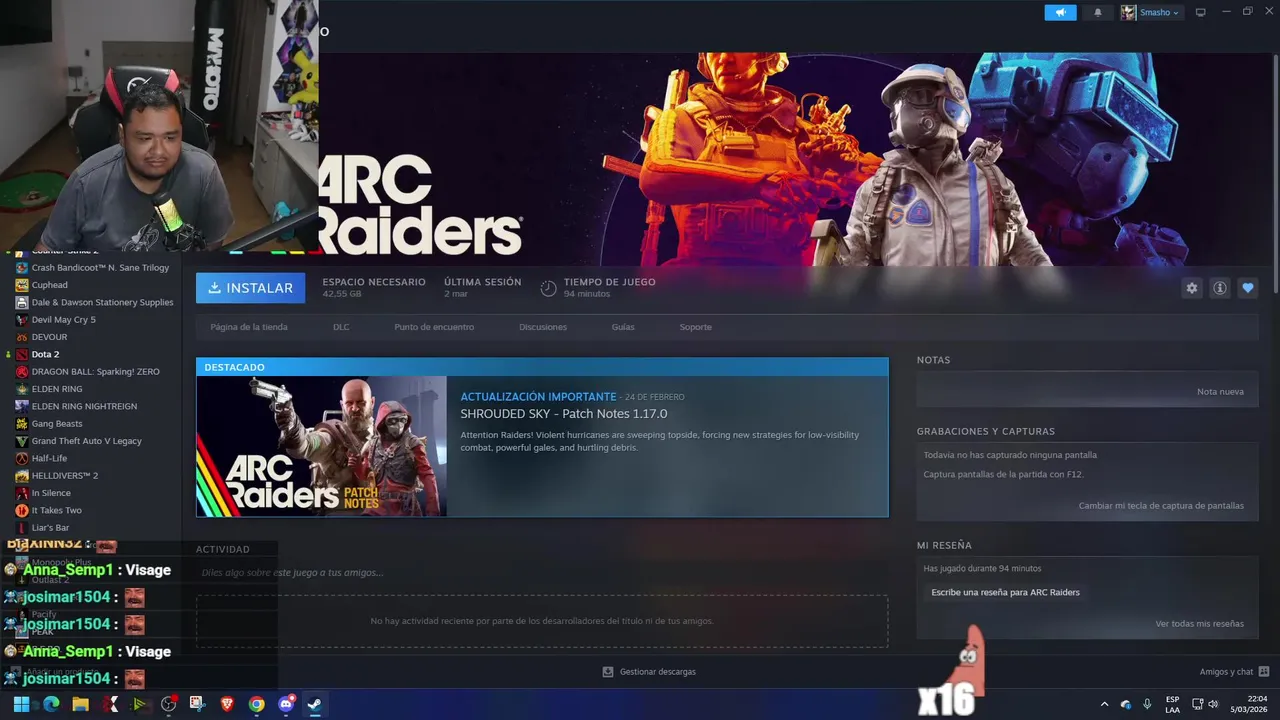Click the microphone tray icon

[1147, 704]
